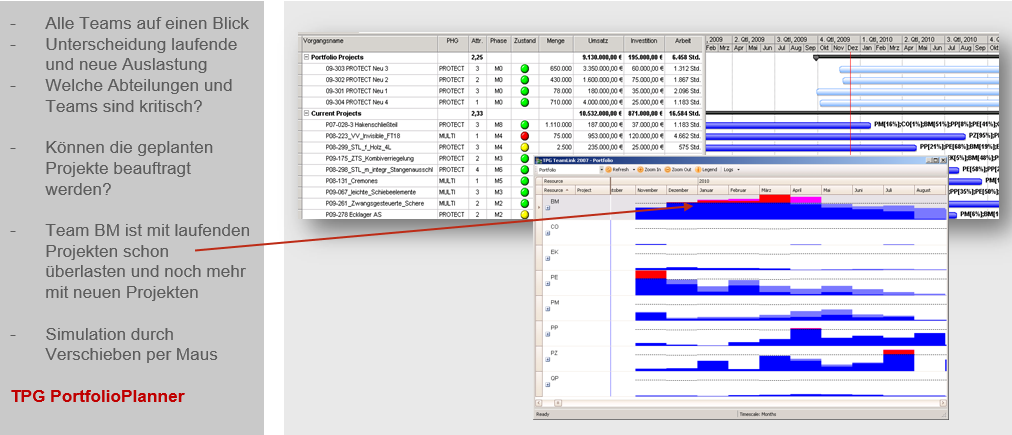Click the Zoom In icon
Image resolution: width=1012 pixels, height=435 pixels.
pyautogui.click(x=642, y=170)
